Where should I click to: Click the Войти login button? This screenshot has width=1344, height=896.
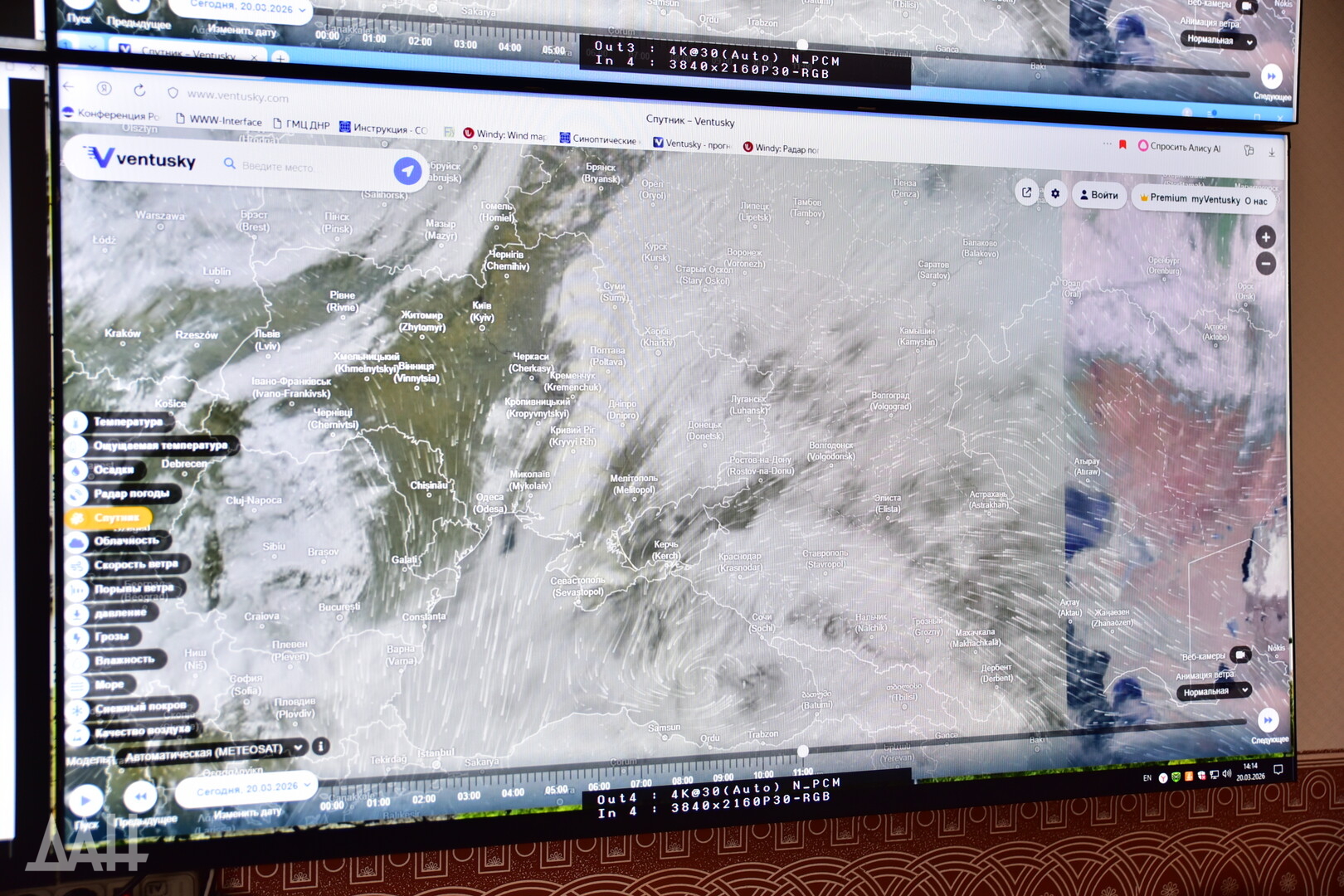click(x=1098, y=196)
